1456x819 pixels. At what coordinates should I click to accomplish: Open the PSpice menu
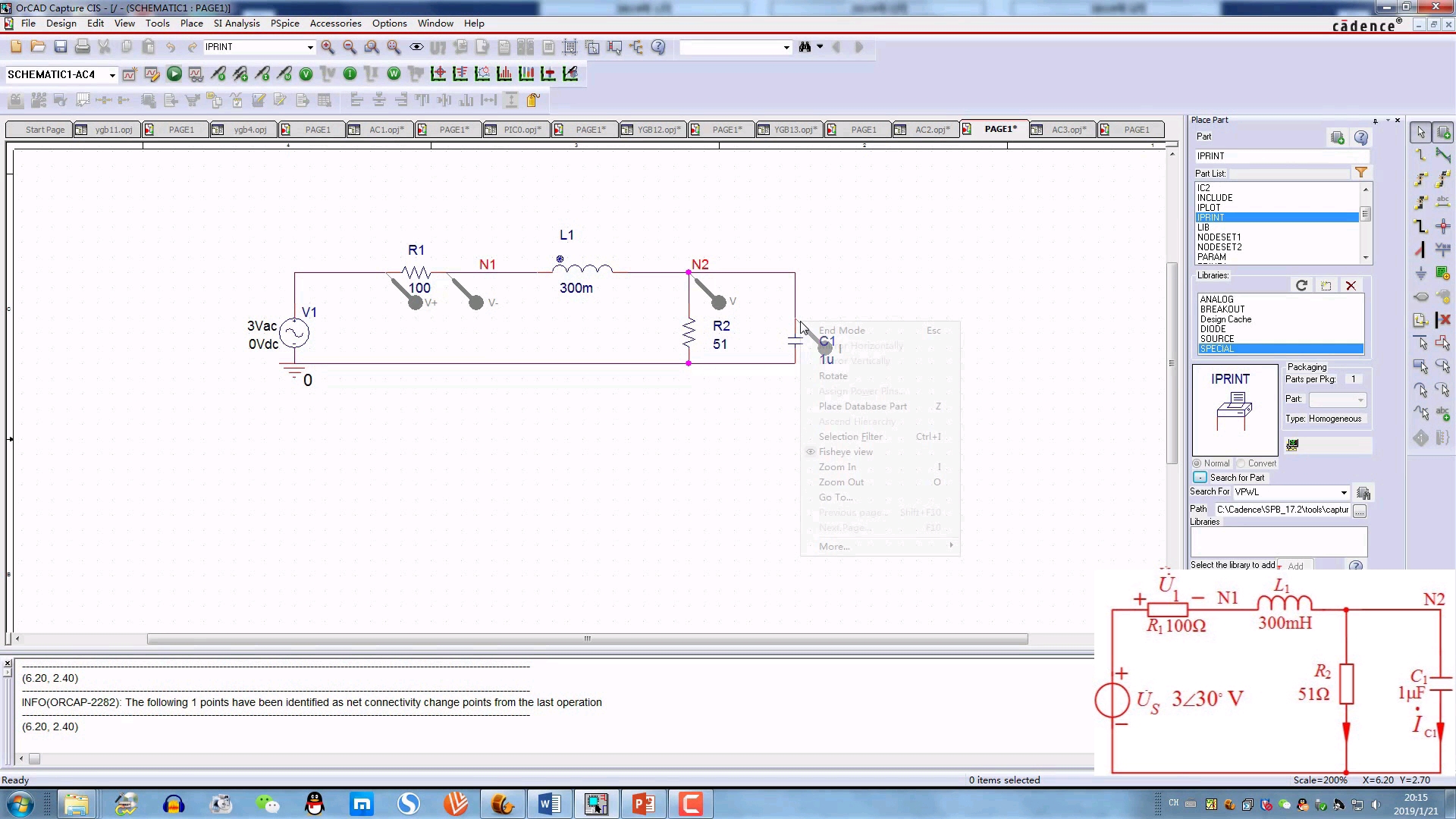pyautogui.click(x=284, y=24)
